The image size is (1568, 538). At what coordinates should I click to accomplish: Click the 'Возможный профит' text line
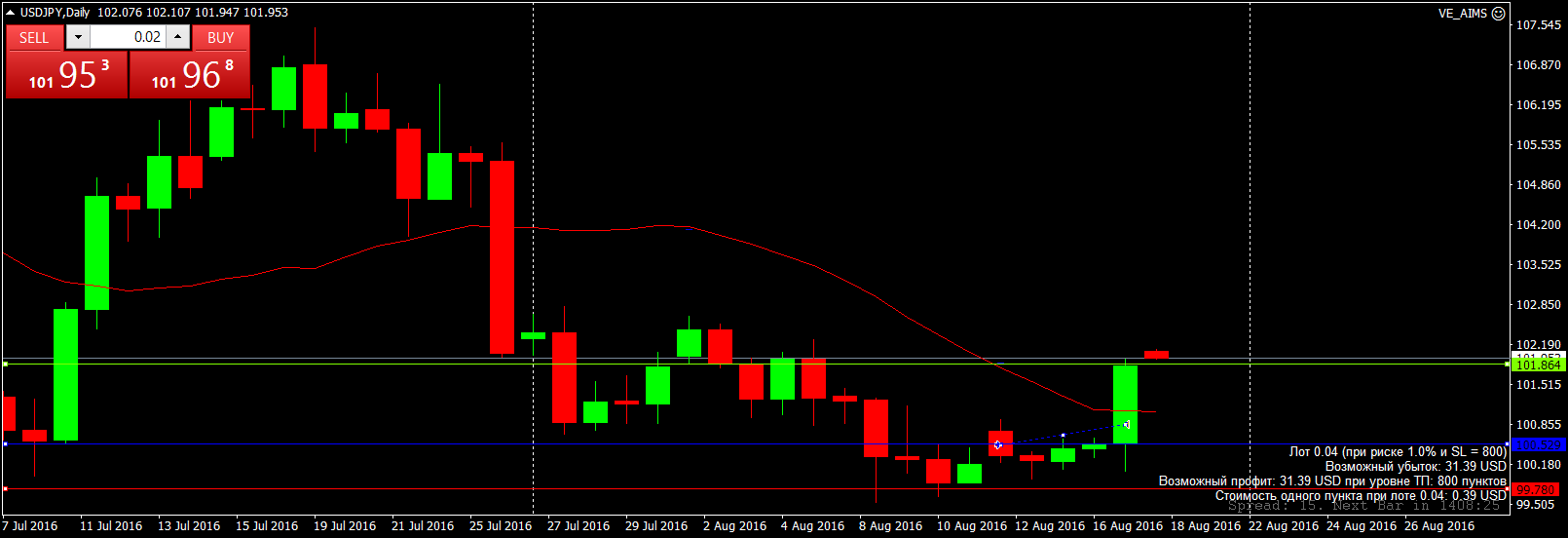1332,480
